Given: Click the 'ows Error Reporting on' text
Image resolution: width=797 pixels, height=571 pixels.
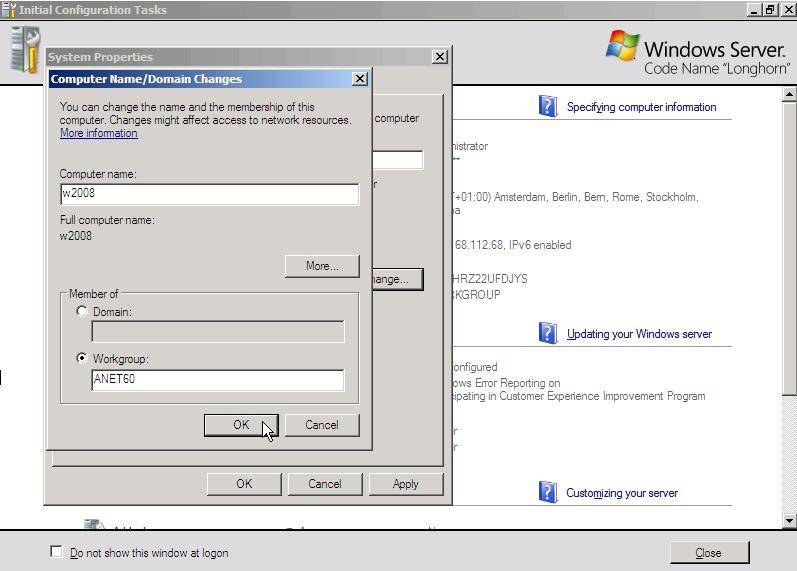Looking at the screenshot, I should tap(506, 383).
